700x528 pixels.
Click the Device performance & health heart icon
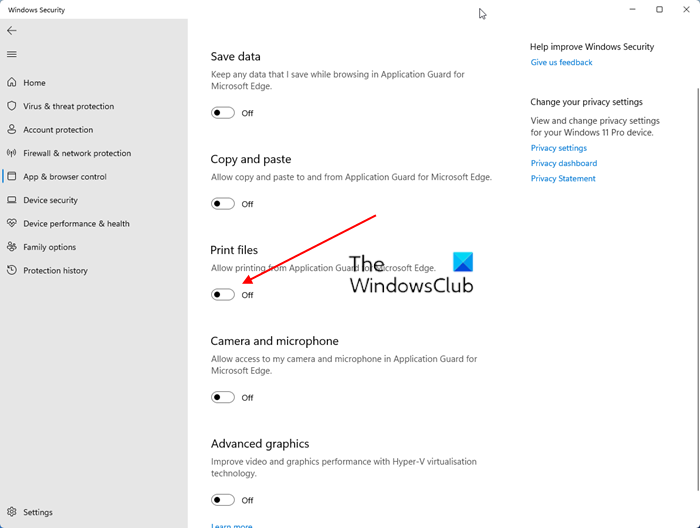pos(12,223)
